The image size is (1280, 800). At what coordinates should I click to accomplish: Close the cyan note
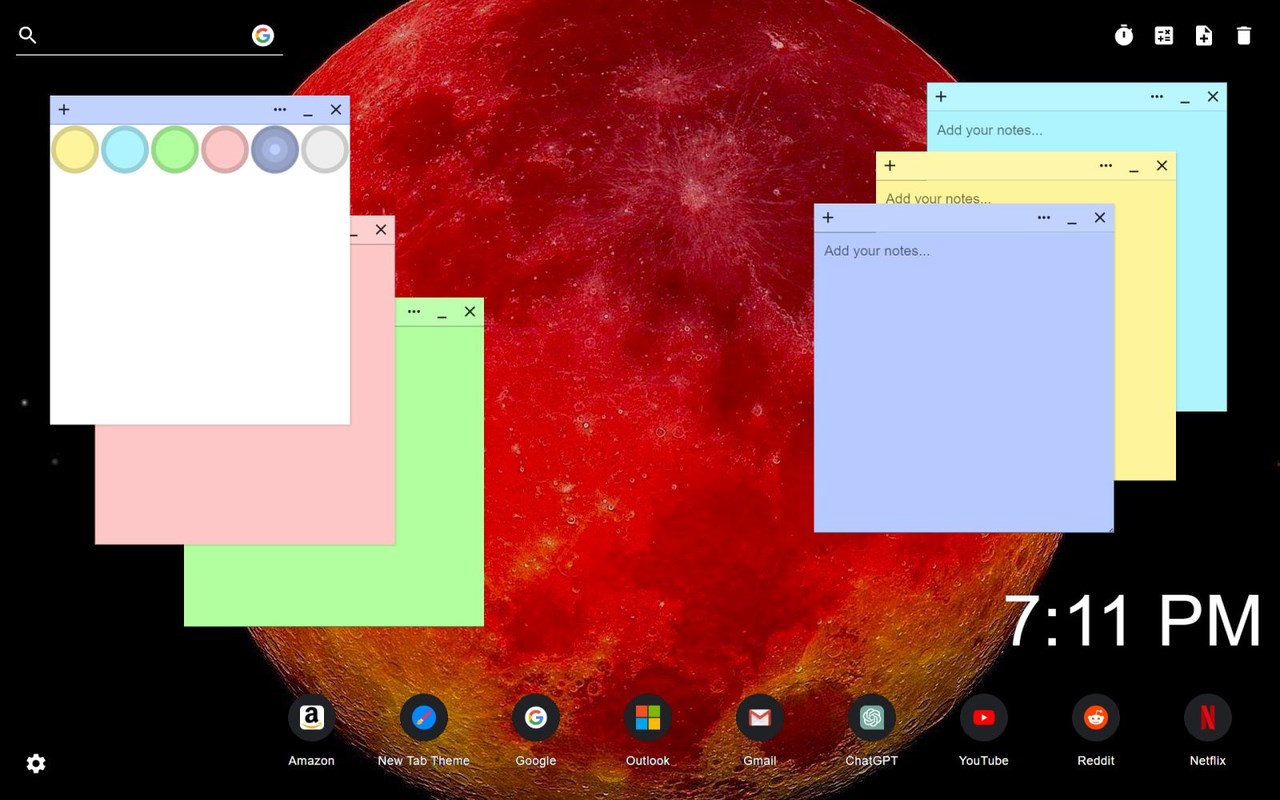click(1213, 97)
